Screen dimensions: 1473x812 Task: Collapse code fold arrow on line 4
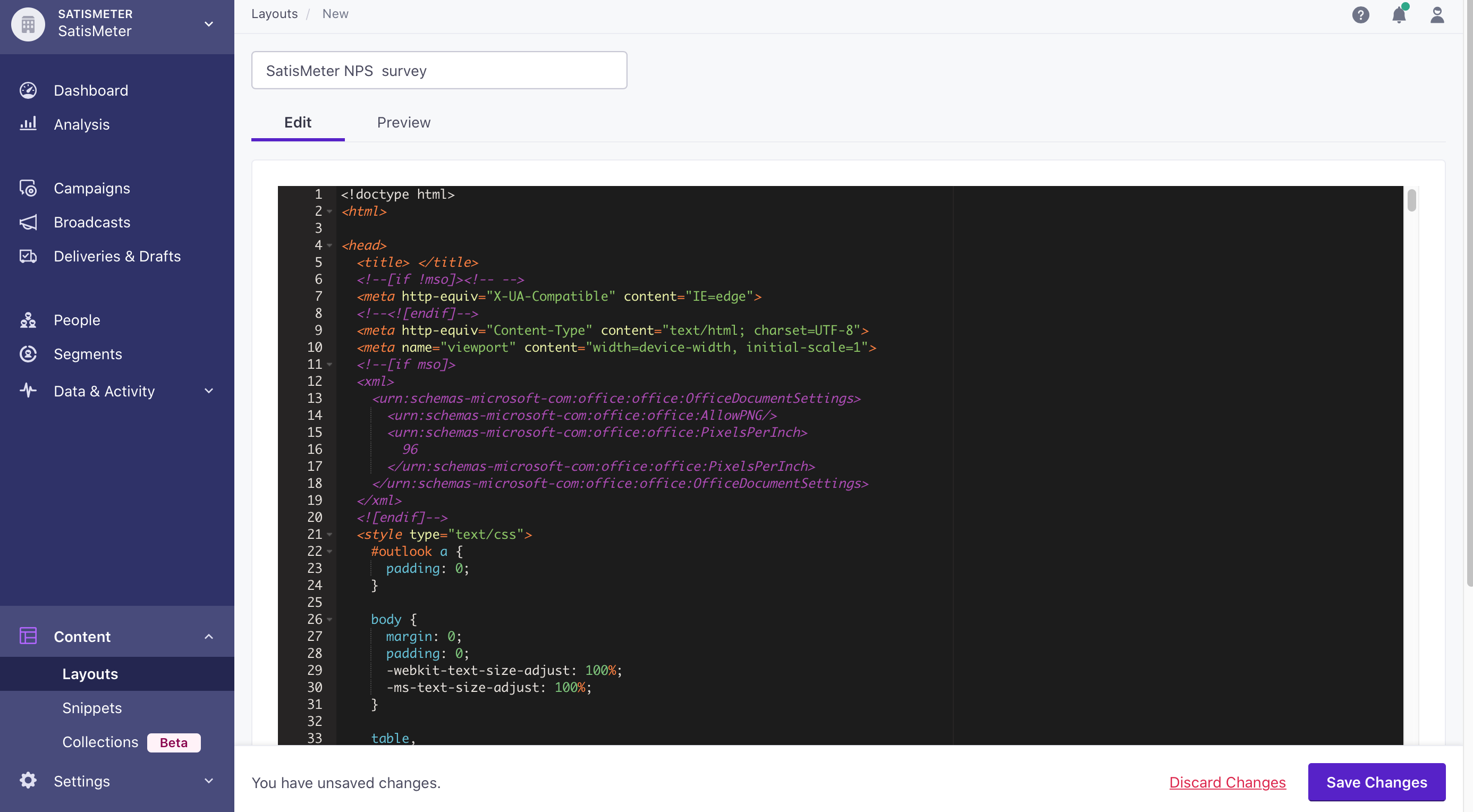pos(329,246)
